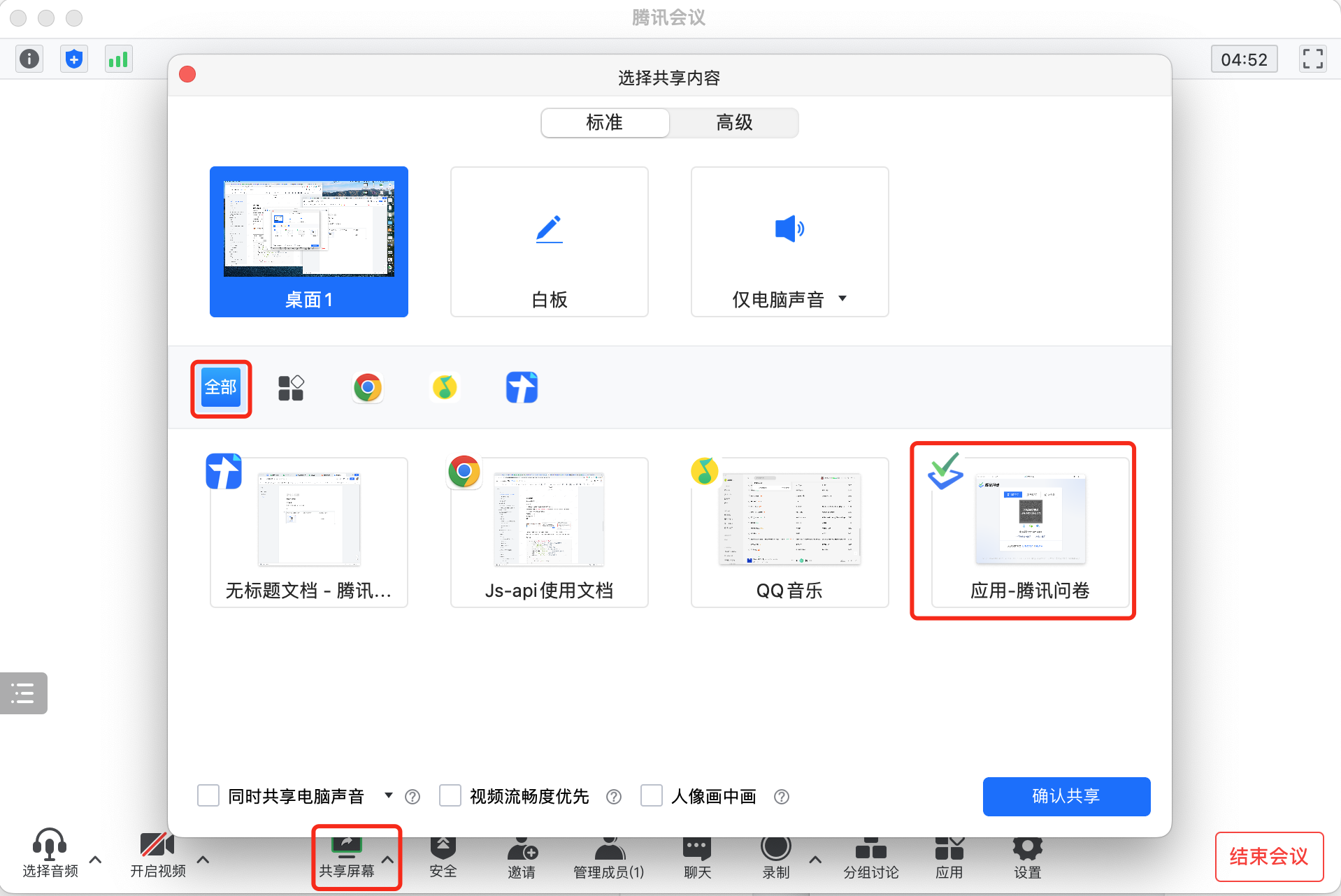Click the blue security shield icon
This screenshot has height=896, width=1341.
click(x=74, y=59)
